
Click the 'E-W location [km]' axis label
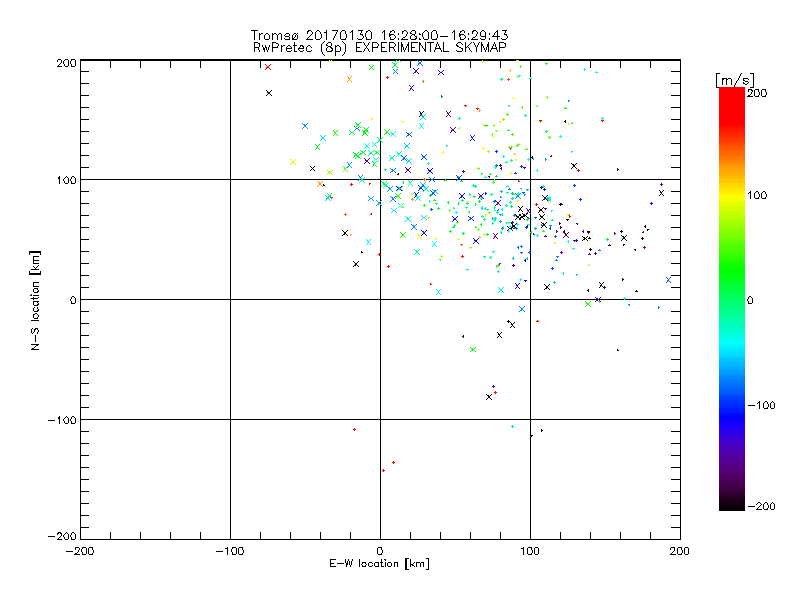coord(379,563)
